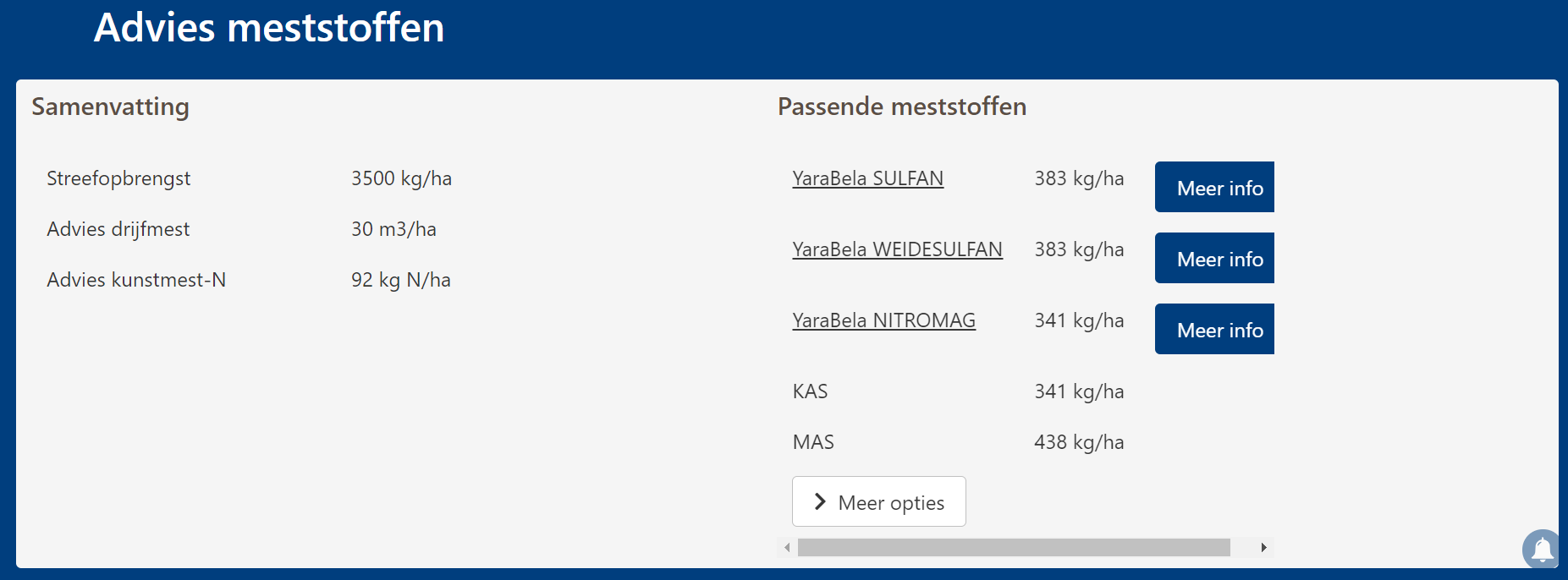This screenshot has width=1568, height=580.
Task: Follow the YaraBela WEIDESULFAN link
Action: 897,249
